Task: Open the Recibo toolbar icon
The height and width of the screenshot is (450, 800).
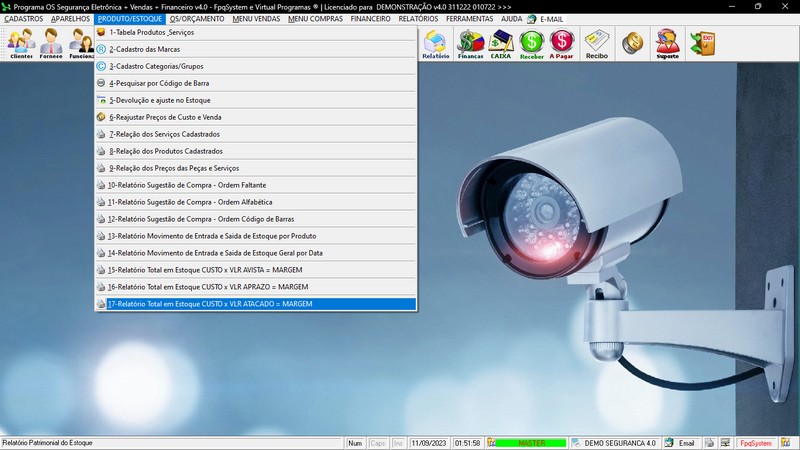Action: click(x=597, y=44)
